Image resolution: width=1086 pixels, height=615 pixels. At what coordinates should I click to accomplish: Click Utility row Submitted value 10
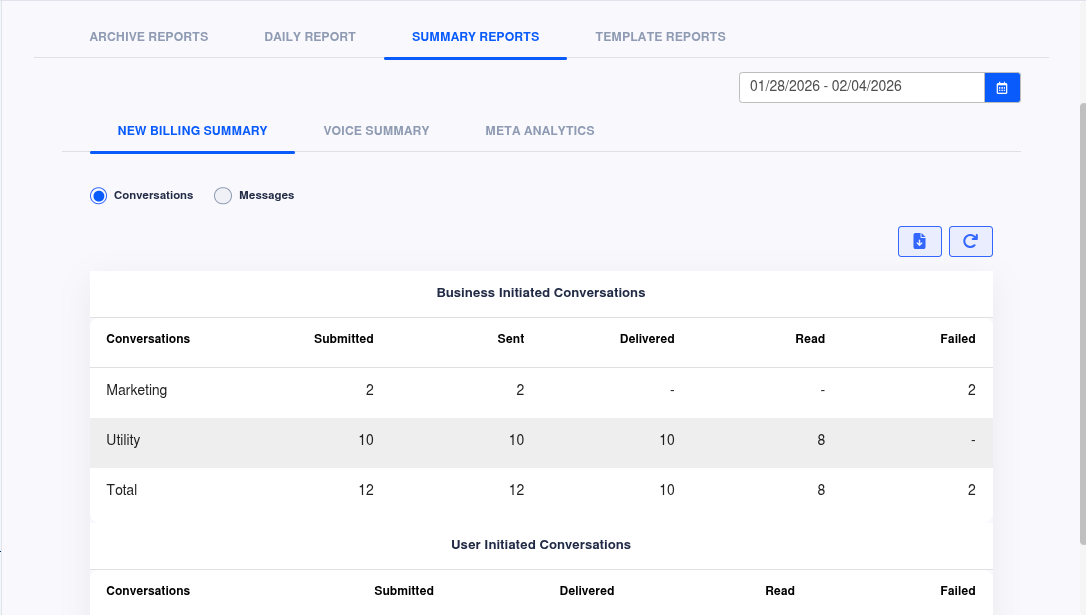pos(366,440)
